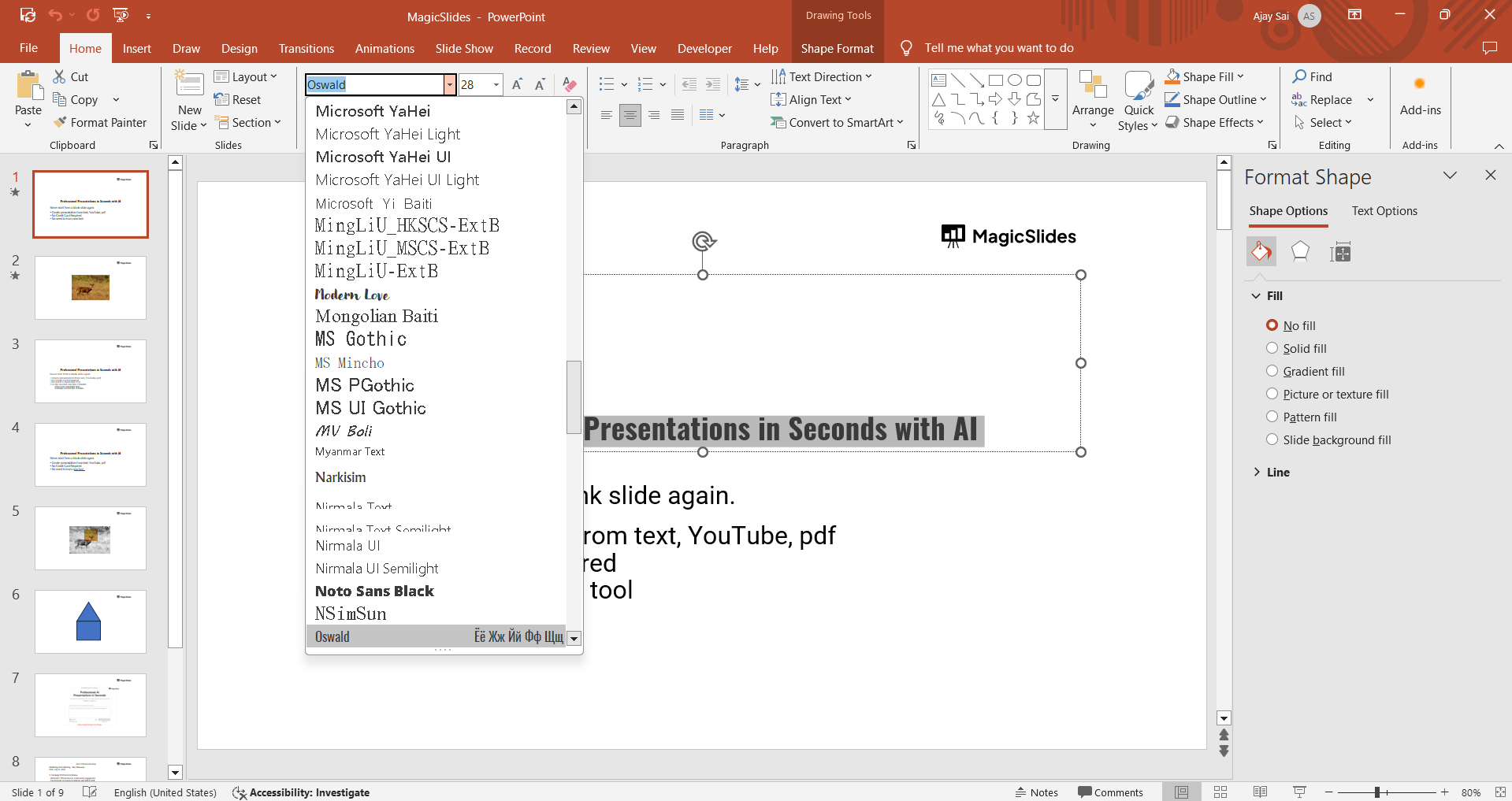Open the Effects pentagon icon in Format Shape
This screenshot has width=1512, height=801.
coord(1300,252)
